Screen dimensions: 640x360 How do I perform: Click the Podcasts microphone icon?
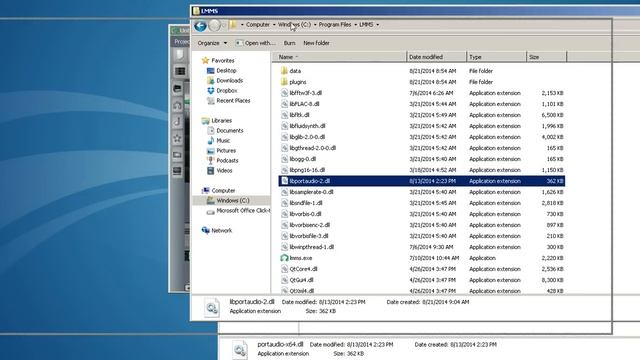(211, 160)
